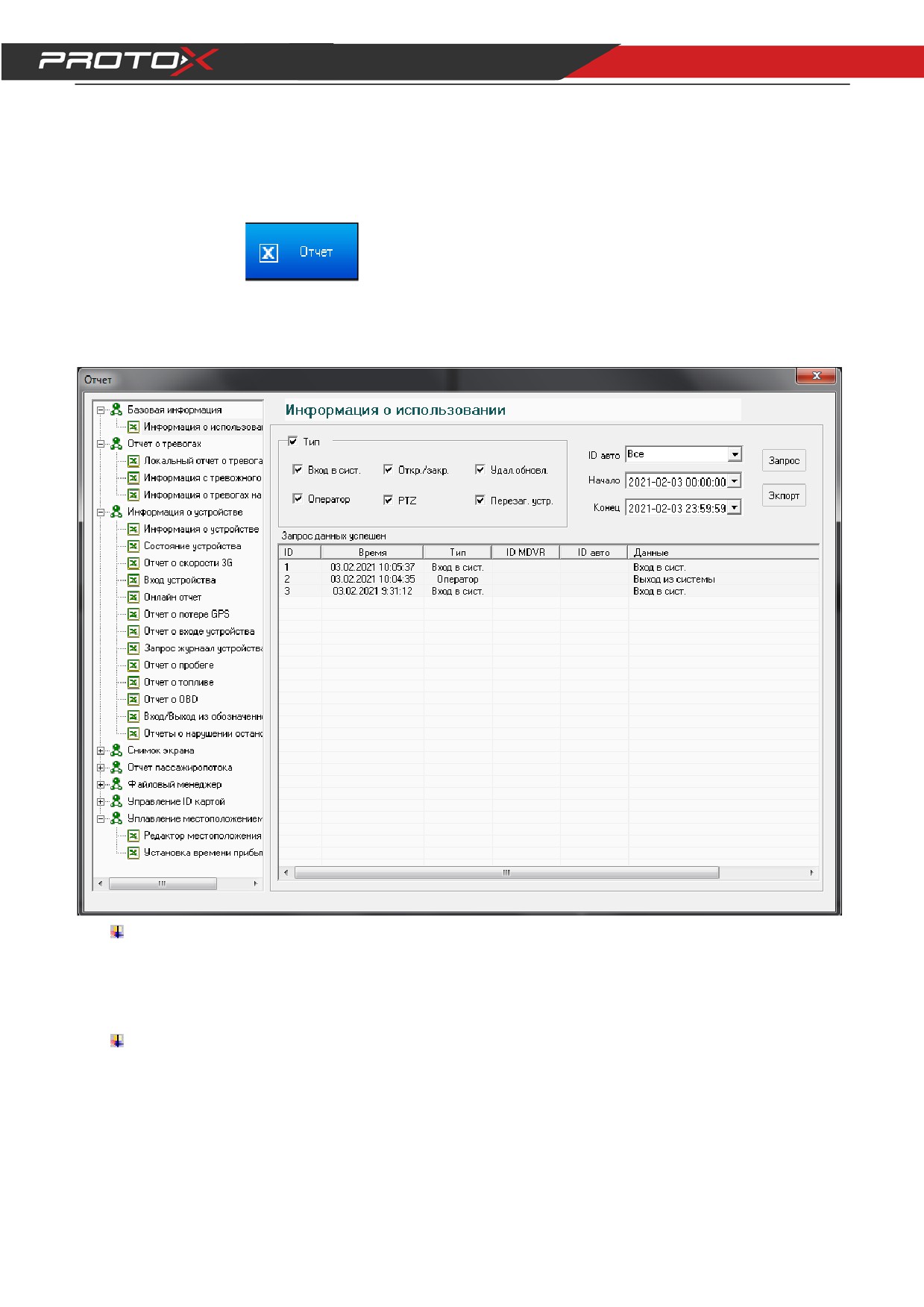924x1307 pixels.
Task: Click the table's horizontal scrollbar thumb
Action: 507,872
